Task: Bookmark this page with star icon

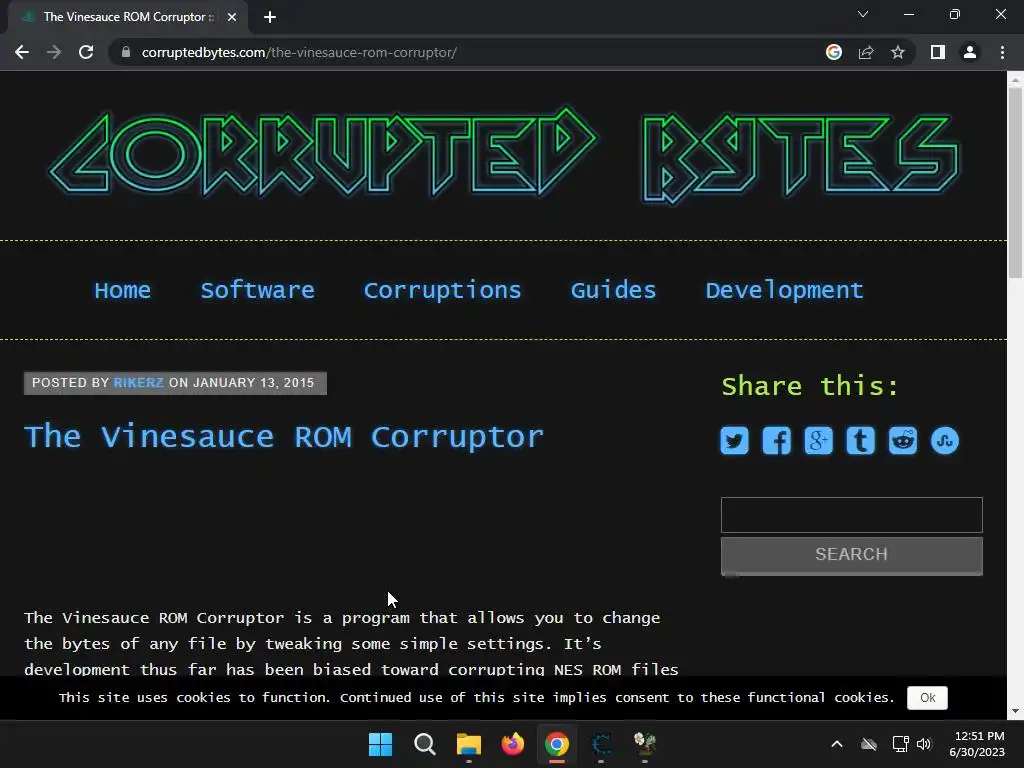Action: [x=898, y=52]
